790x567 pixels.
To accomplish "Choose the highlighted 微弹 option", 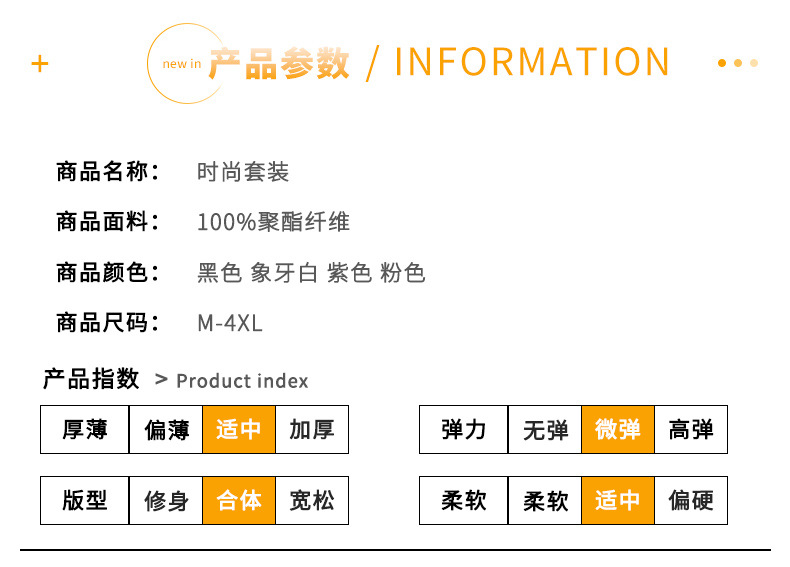I will 618,430.
